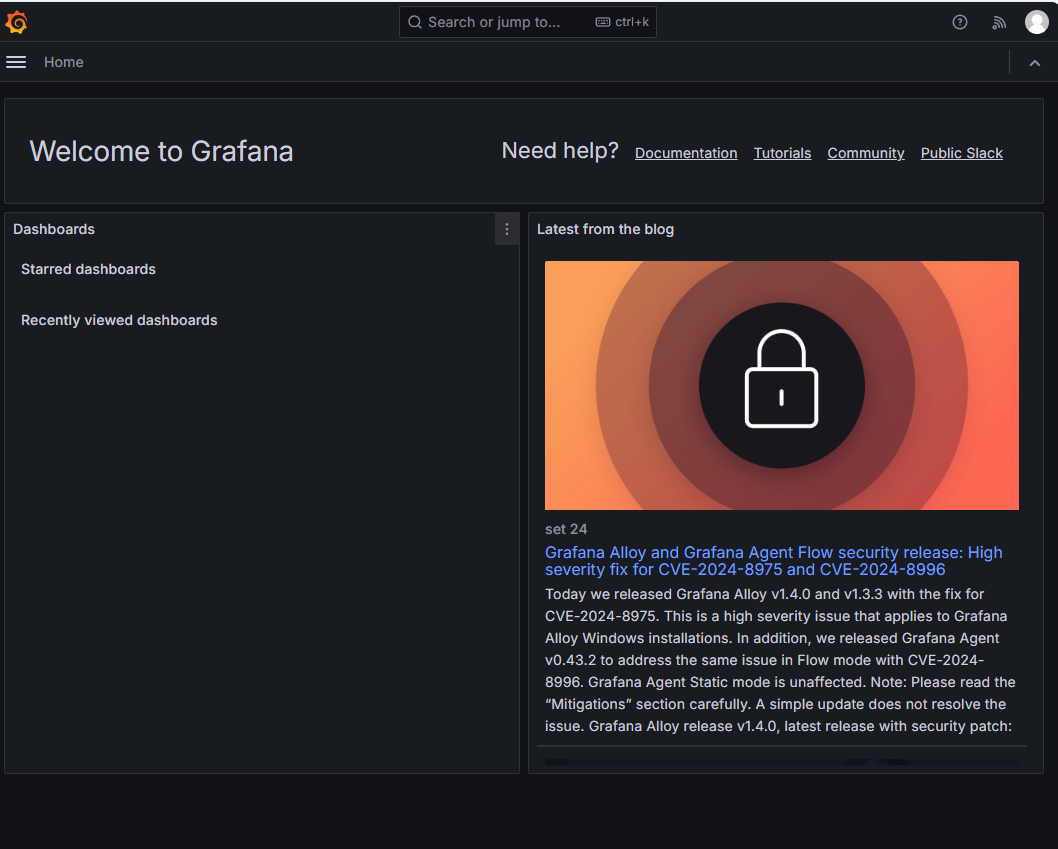Click the search magnifier icon

pyautogui.click(x=415, y=22)
